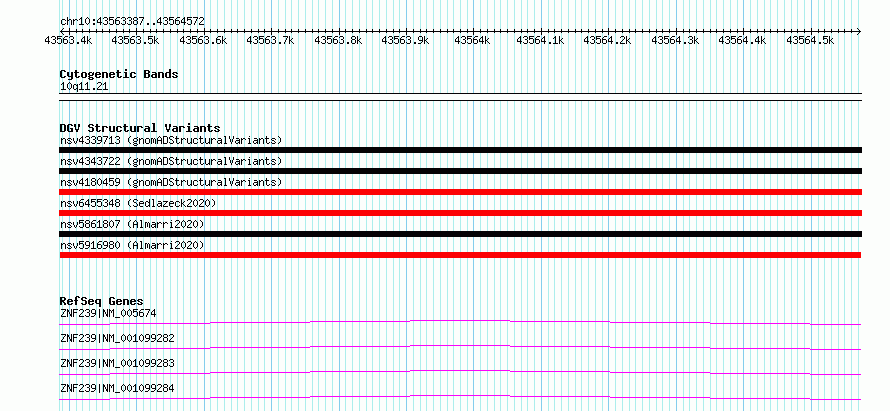This screenshot has height=411, width=890.
Task: Click the RefSeq Genes track title
Action: (x=102, y=301)
